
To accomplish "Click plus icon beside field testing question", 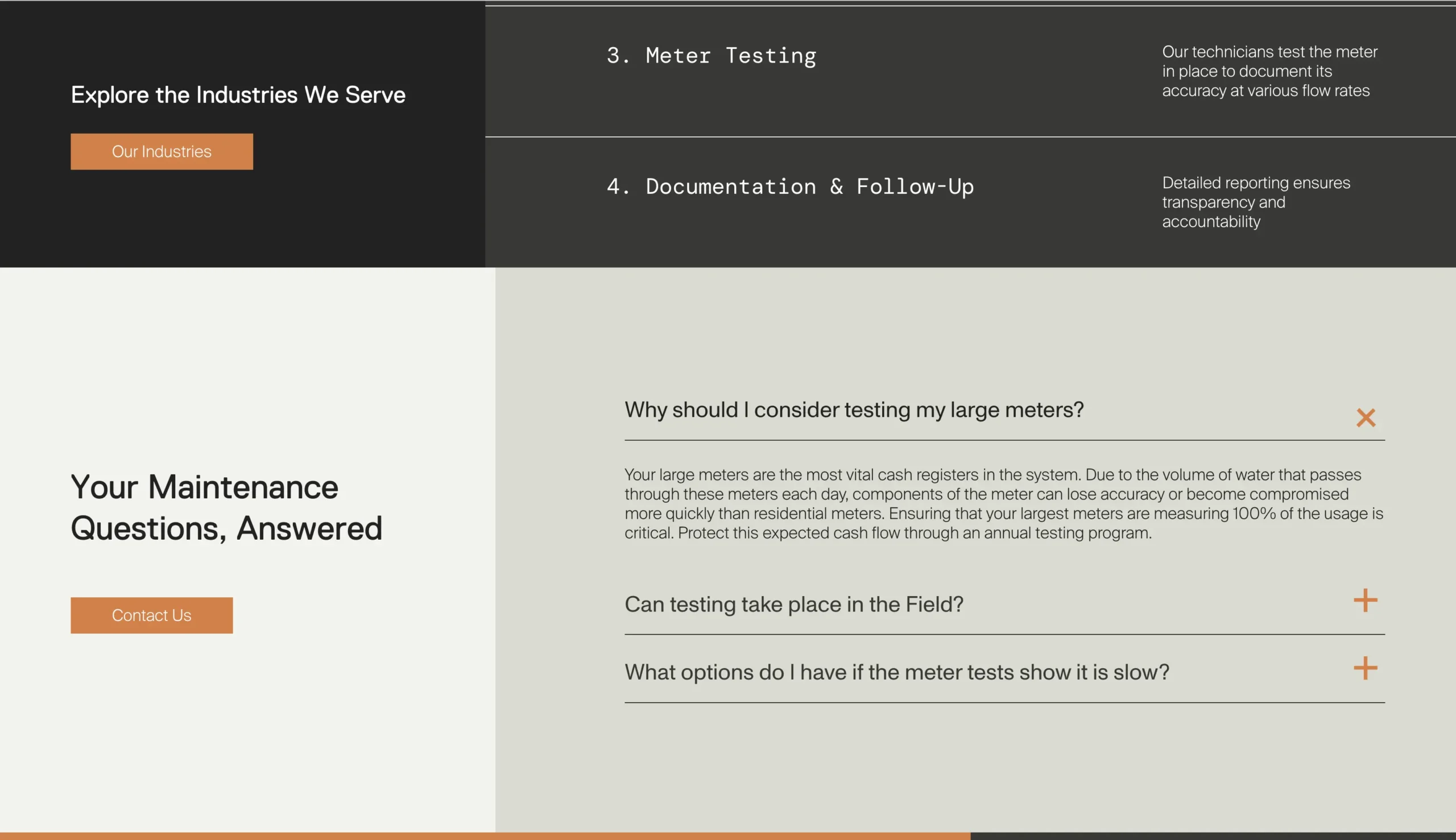I will pyautogui.click(x=1366, y=601).
